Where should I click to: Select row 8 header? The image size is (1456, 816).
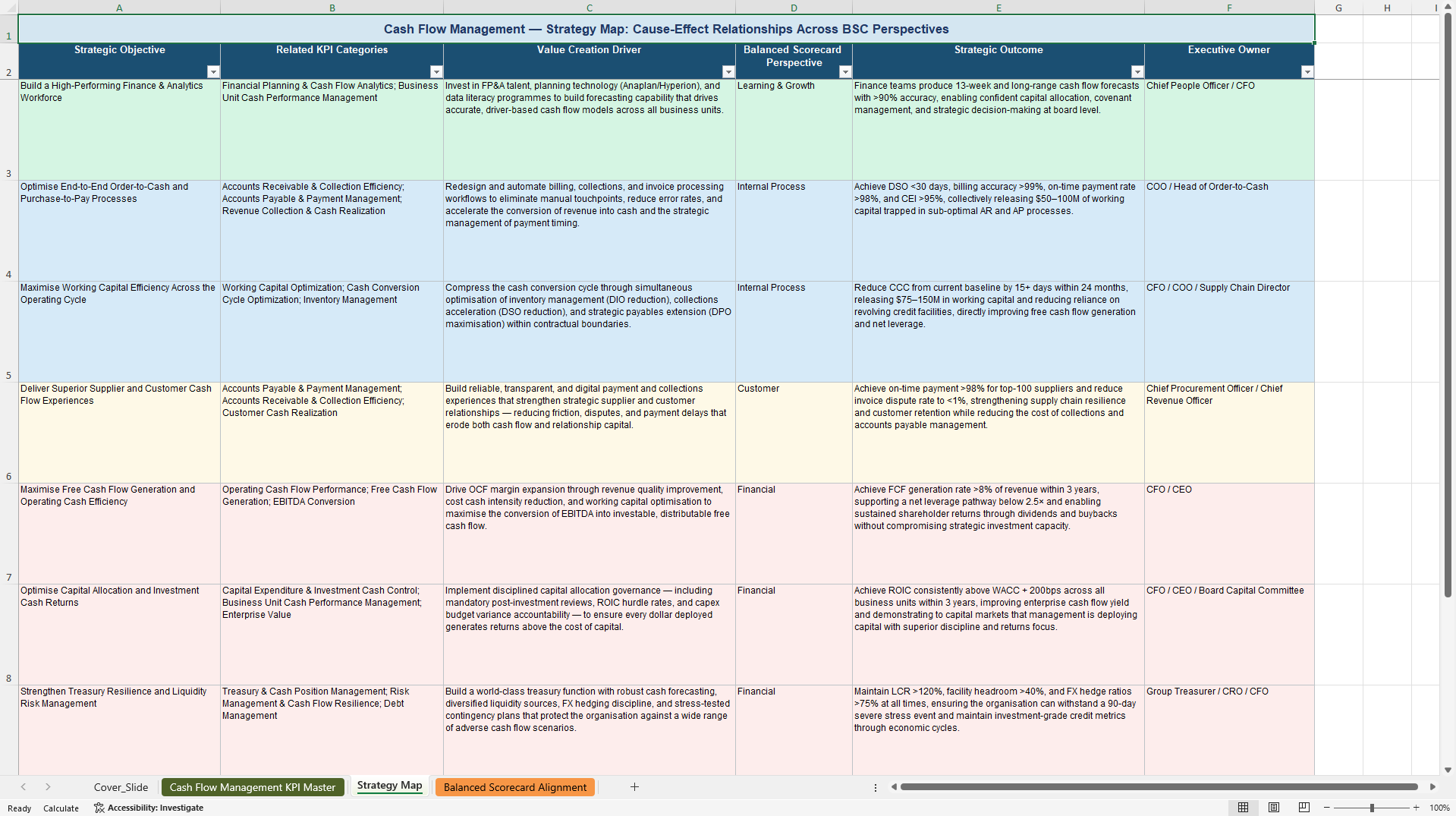[9, 635]
